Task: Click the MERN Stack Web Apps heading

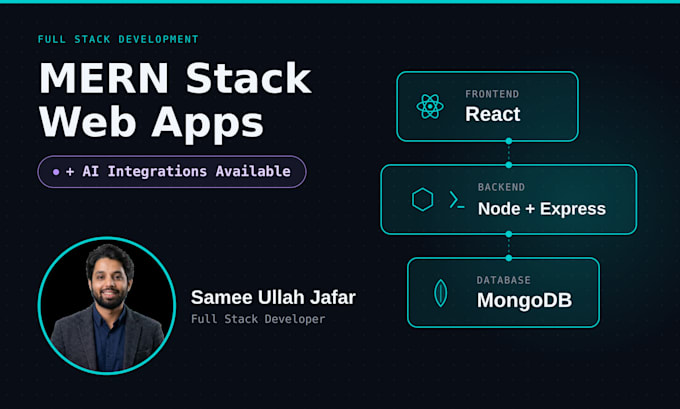Action: [175, 101]
